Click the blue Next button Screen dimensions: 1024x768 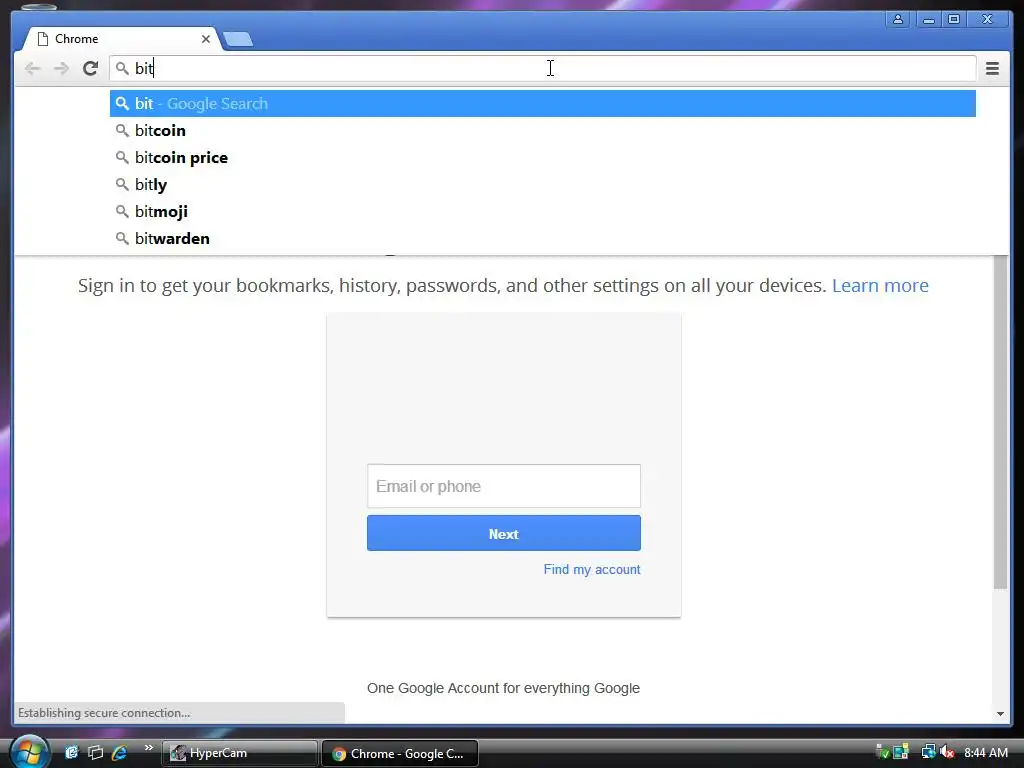[504, 534]
